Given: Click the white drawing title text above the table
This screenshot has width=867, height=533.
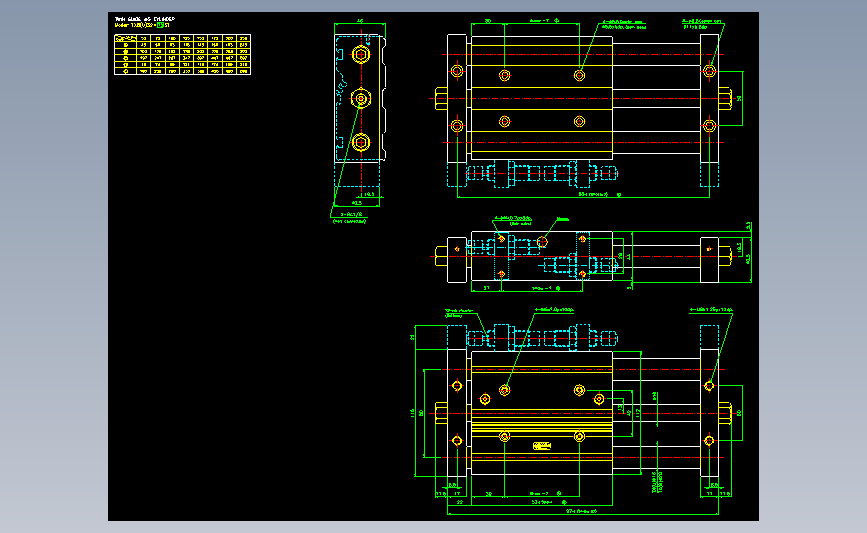Looking at the screenshot, I should click(x=144, y=19).
